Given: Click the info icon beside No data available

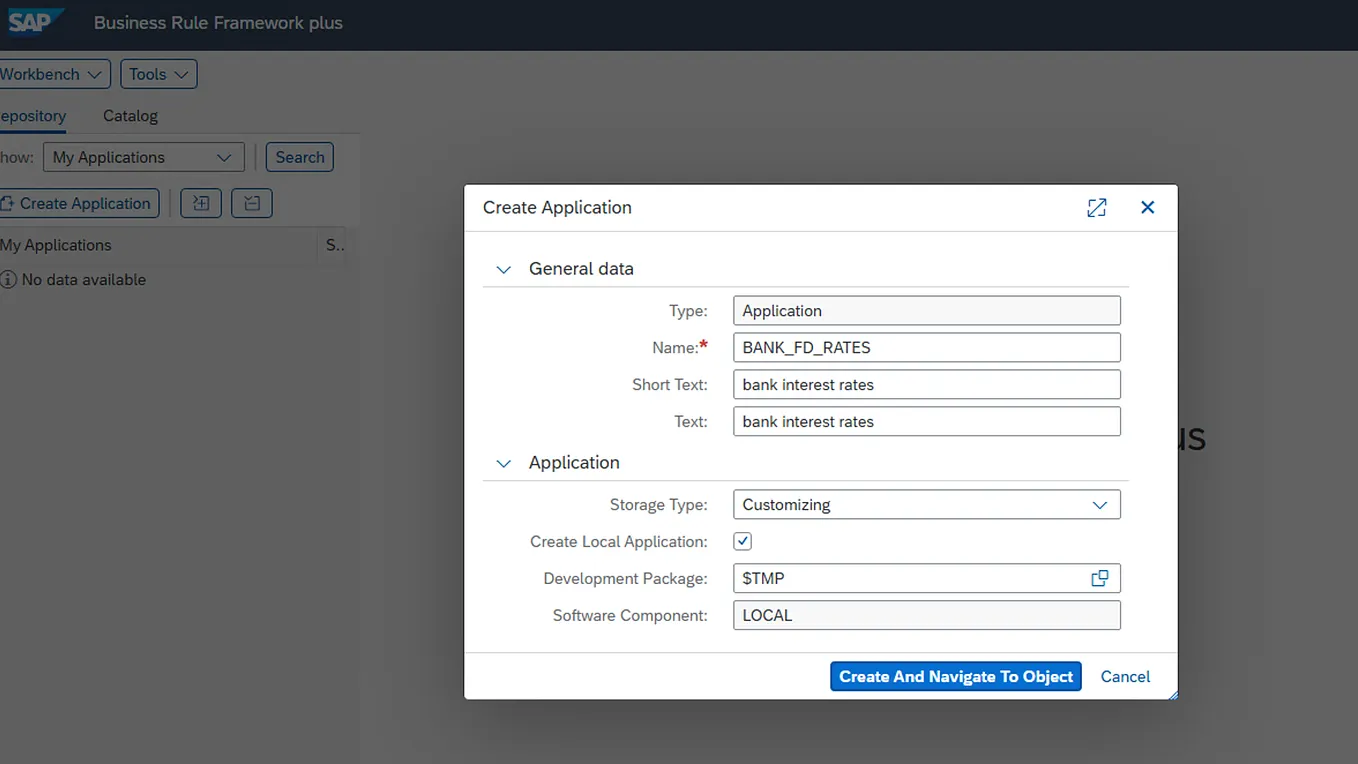Looking at the screenshot, I should [x=9, y=280].
